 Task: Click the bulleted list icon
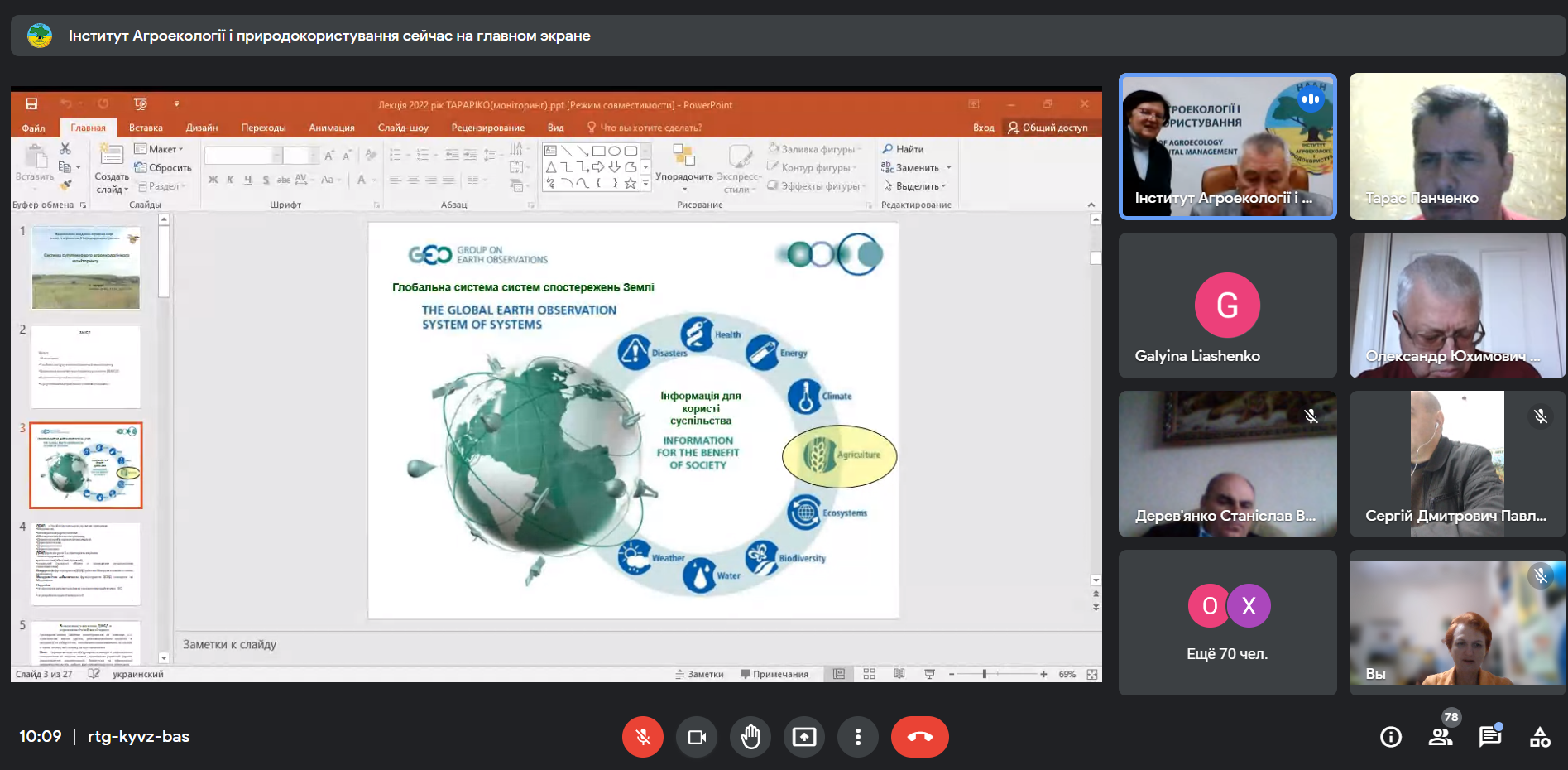click(396, 155)
